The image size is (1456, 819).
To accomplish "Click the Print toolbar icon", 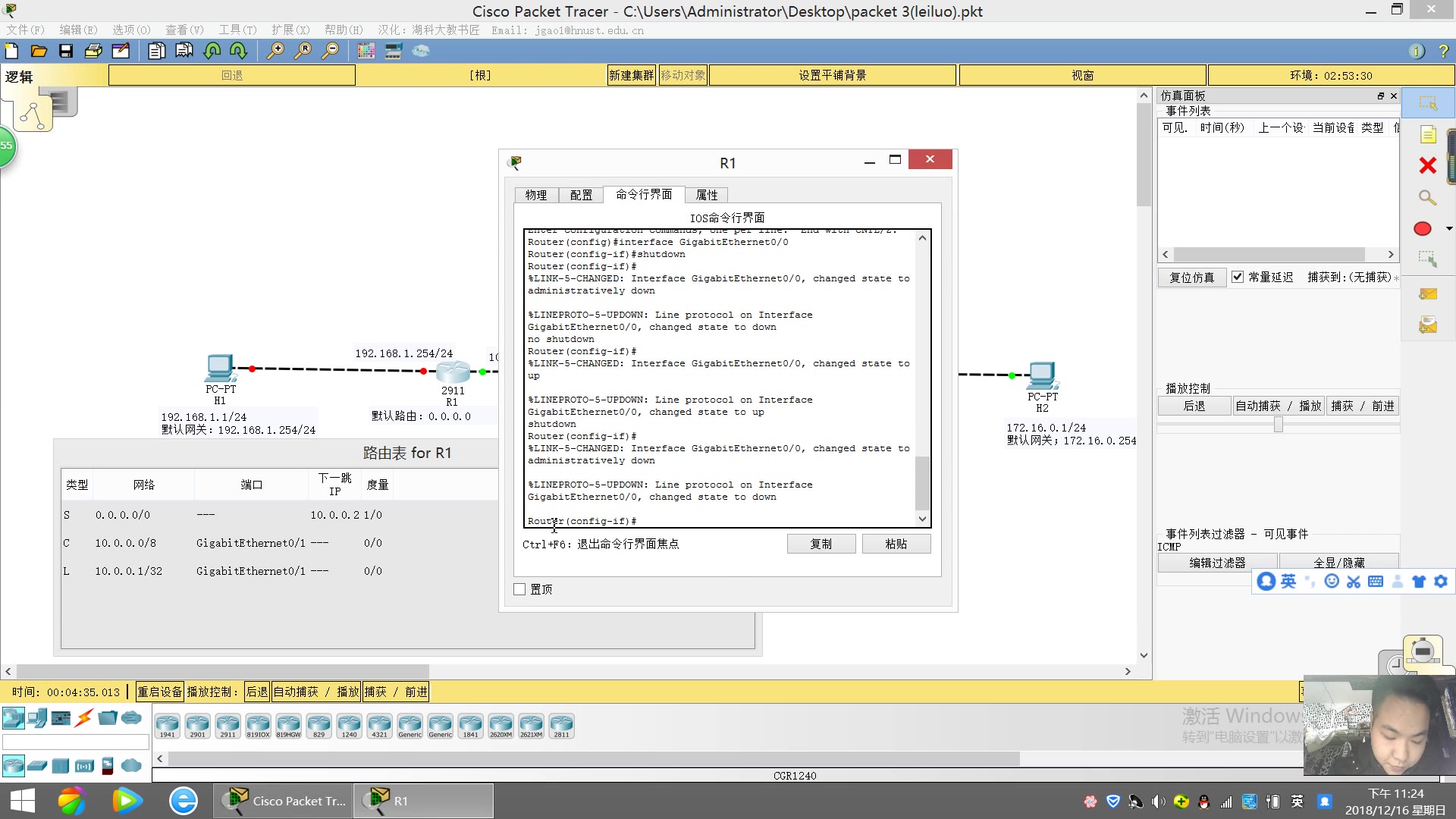I will pos(93,51).
